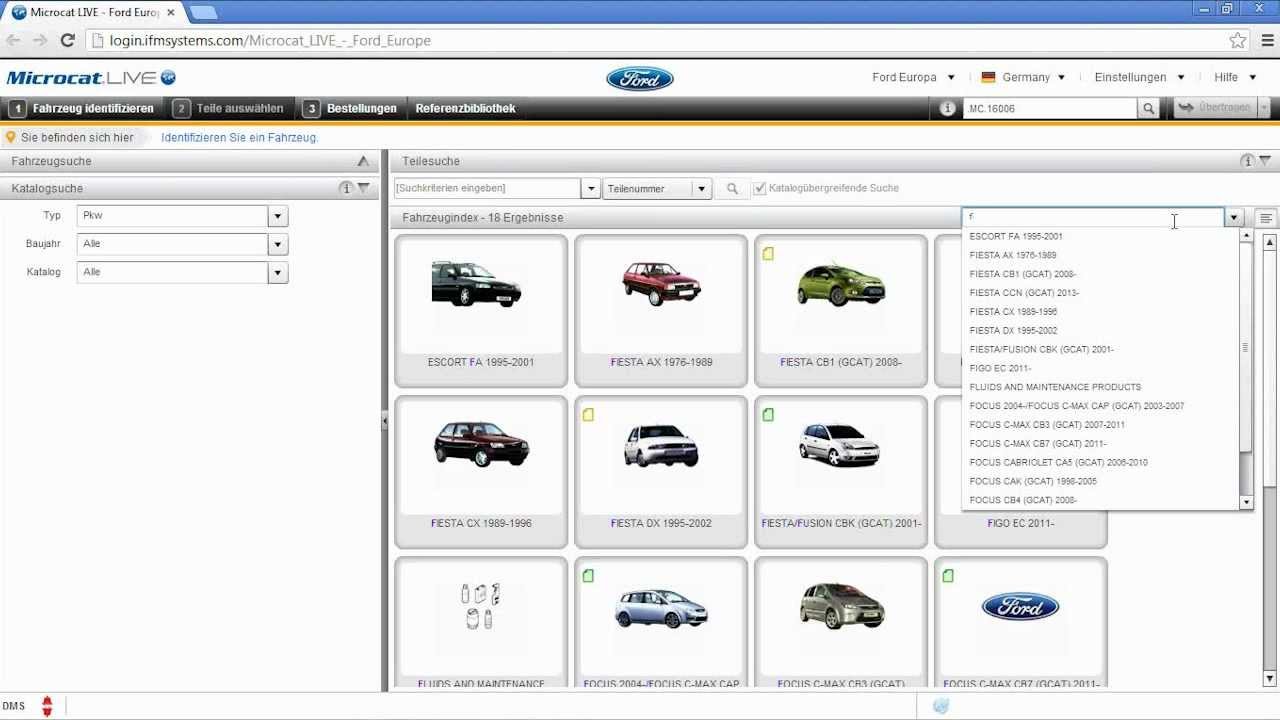The width and height of the screenshot is (1280, 720).
Task: Click info icon in Katalogsuche header
Action: [x=346, y=188]
